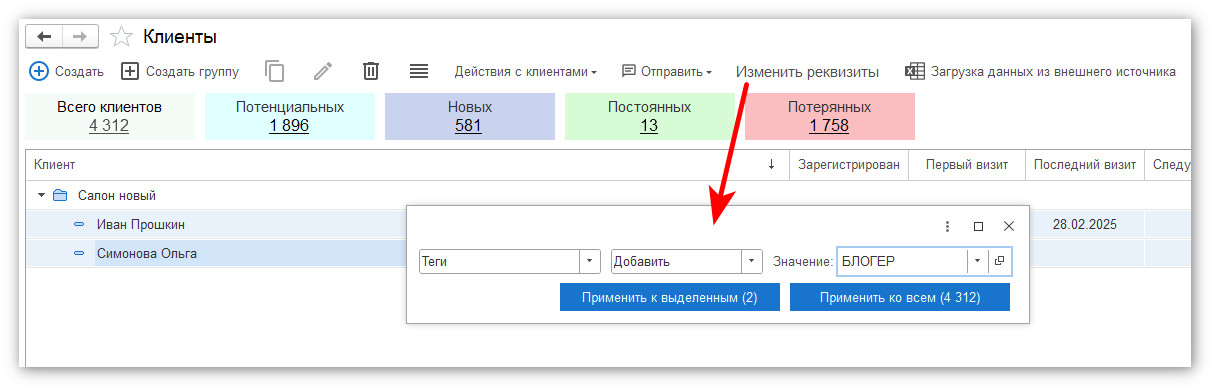The width and height of the screenshot is (1211, 387).
Task: Filter by Потерянных 1 758 count
Action: (829, 116)
